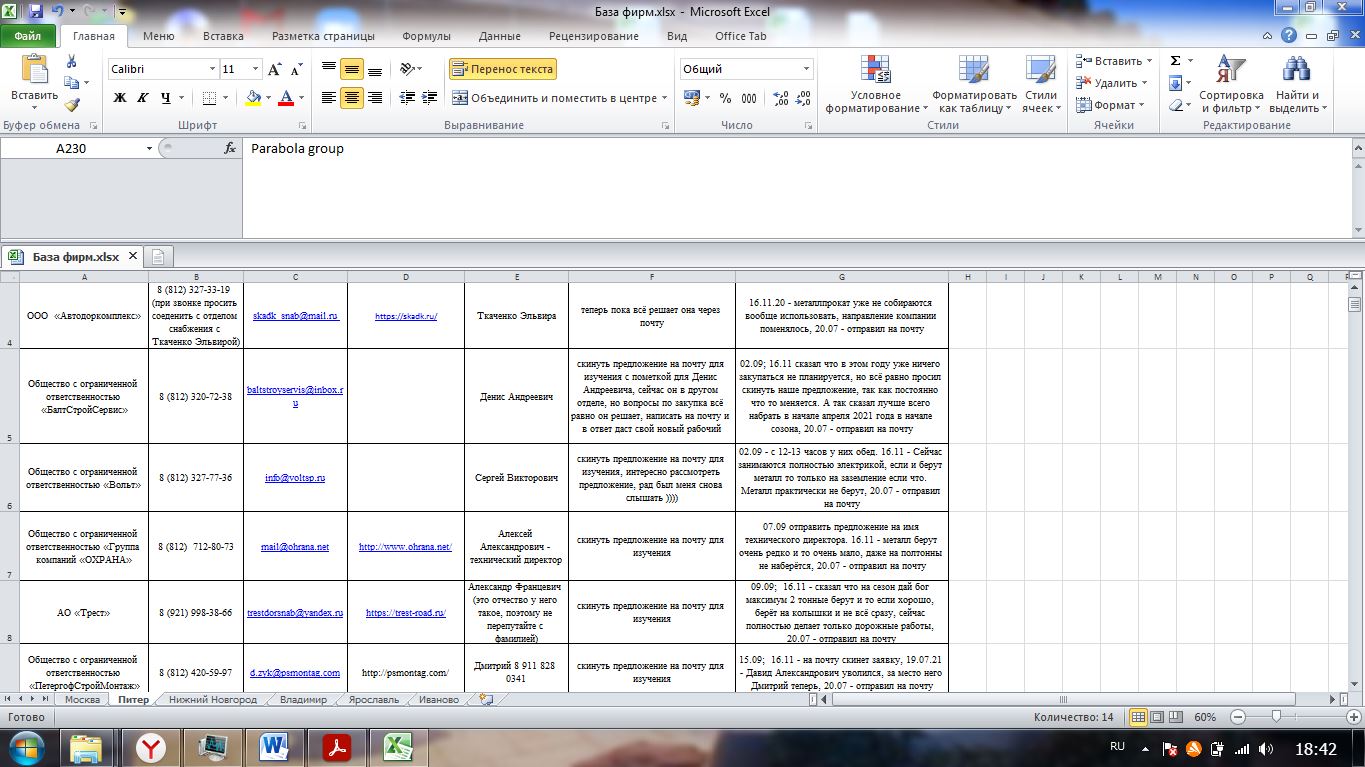Open http://www.ohrana.net/ hyperlink
This screenshot has height=767, width=1365.
tap(405, 547)
